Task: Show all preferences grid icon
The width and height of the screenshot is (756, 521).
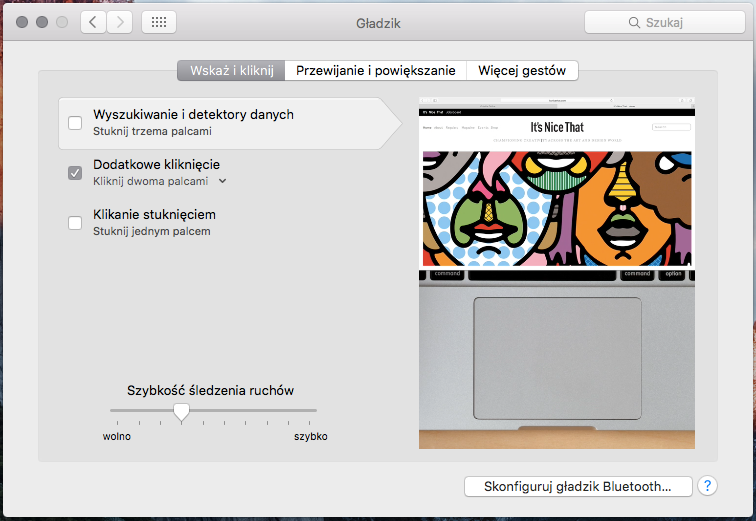Action: 159,22
